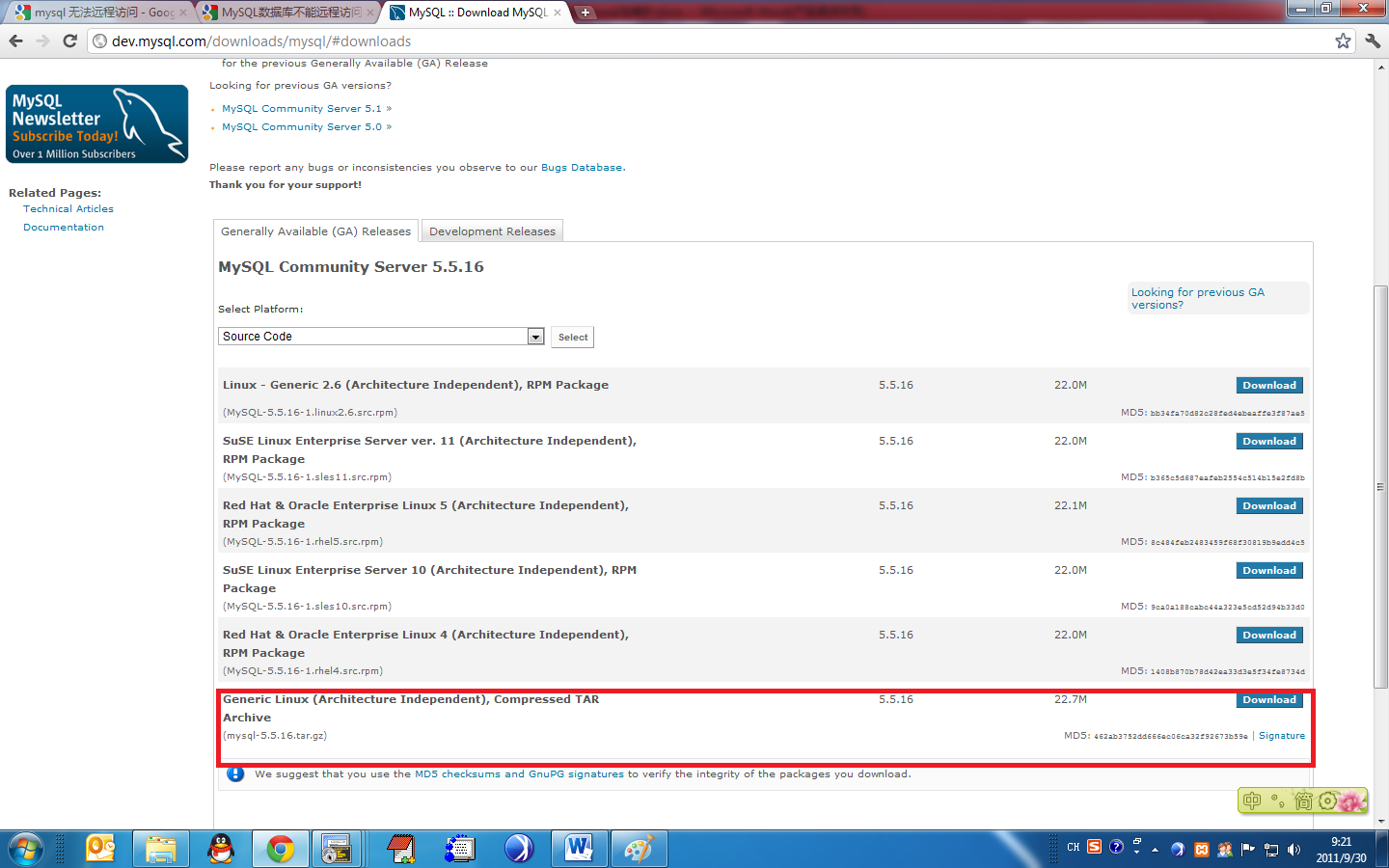The image size is (1389, 868).
Task: Open the Word taskbar icon
Action: point(579,850)
